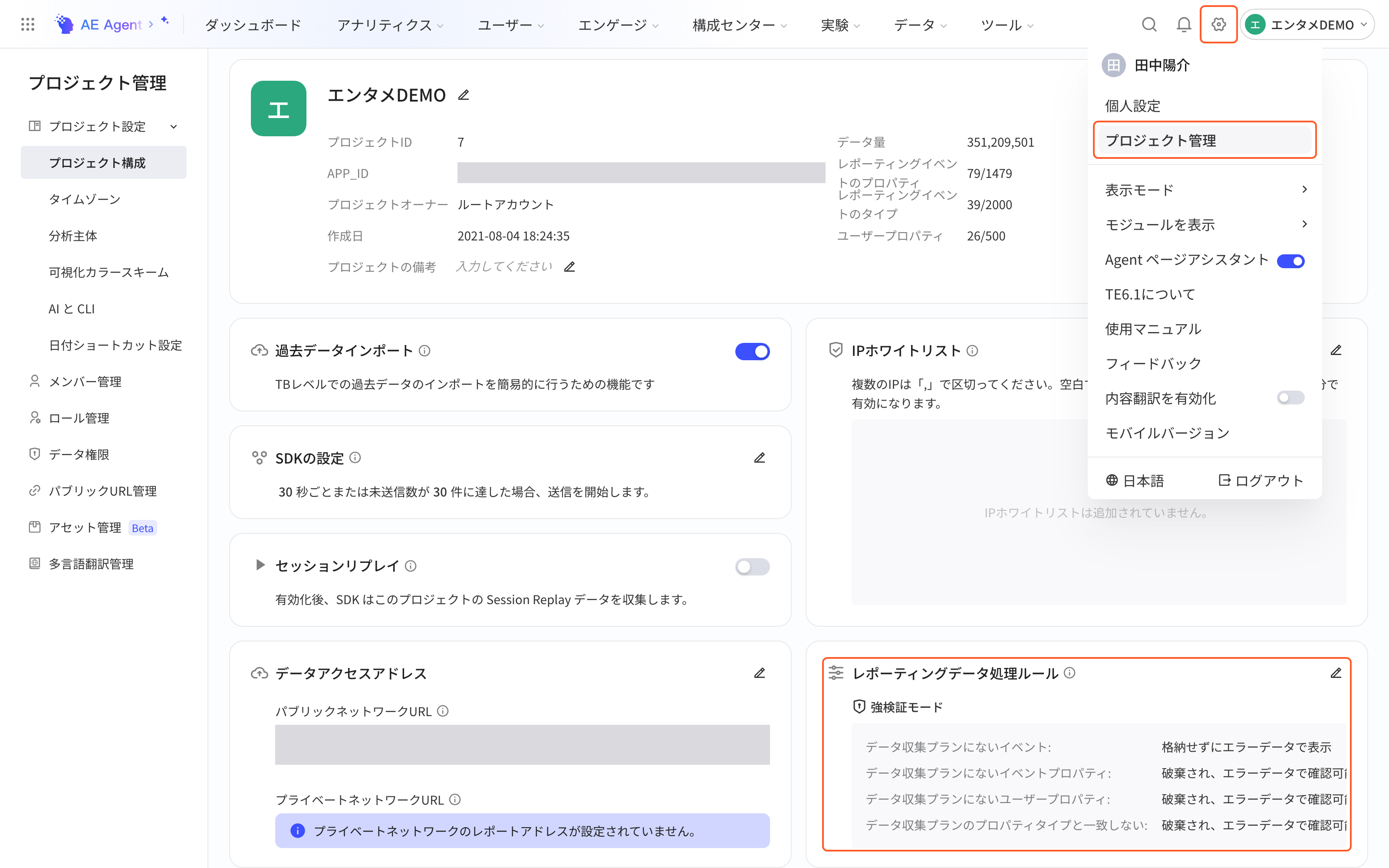This screenshot has width=1389, height=868.
Task: Click the 田中陽介 user avatar icon
Action: (x=1113, y=66)
